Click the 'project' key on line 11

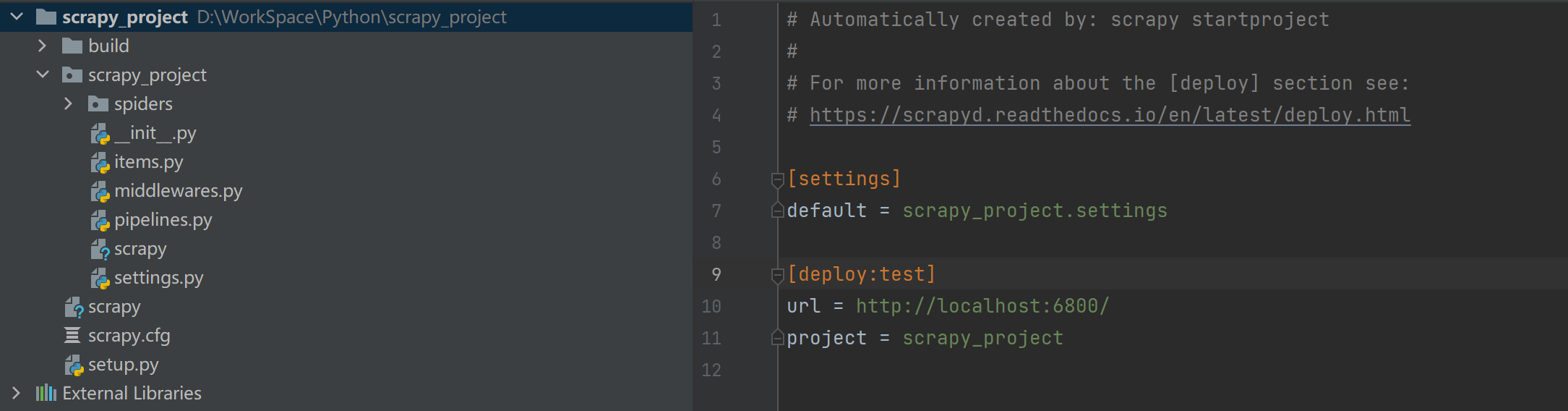tap(826, 338)
